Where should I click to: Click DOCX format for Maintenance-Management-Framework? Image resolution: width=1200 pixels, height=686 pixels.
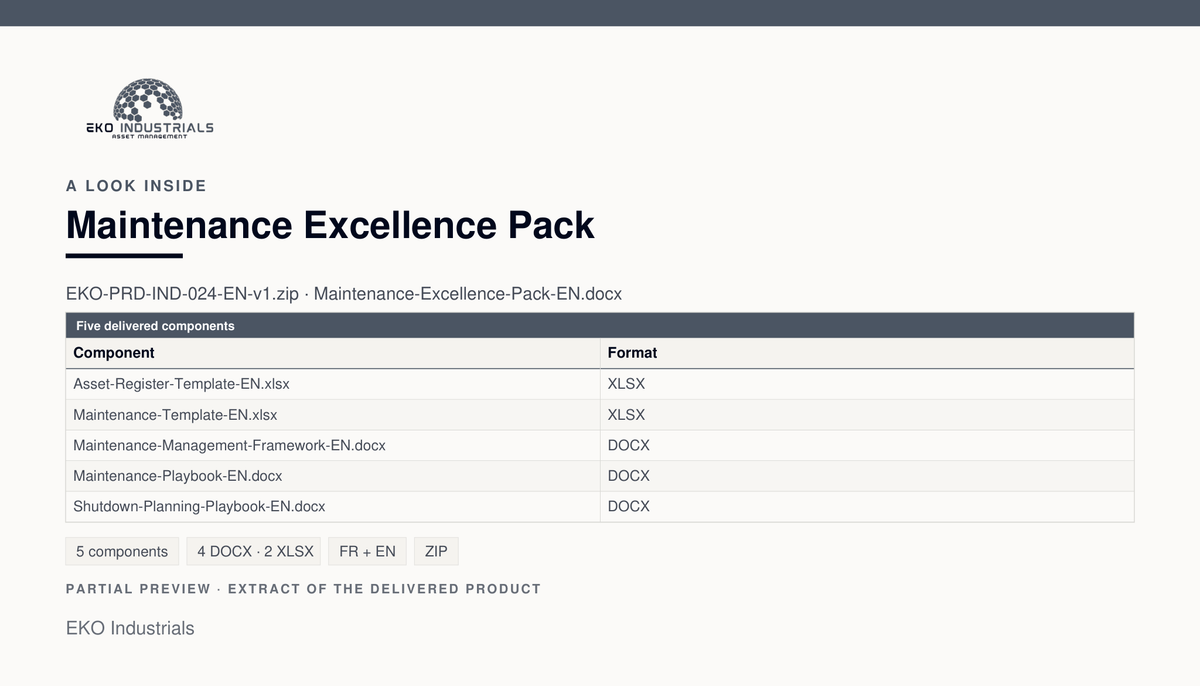pyautogui.click(x=867, y=445)
